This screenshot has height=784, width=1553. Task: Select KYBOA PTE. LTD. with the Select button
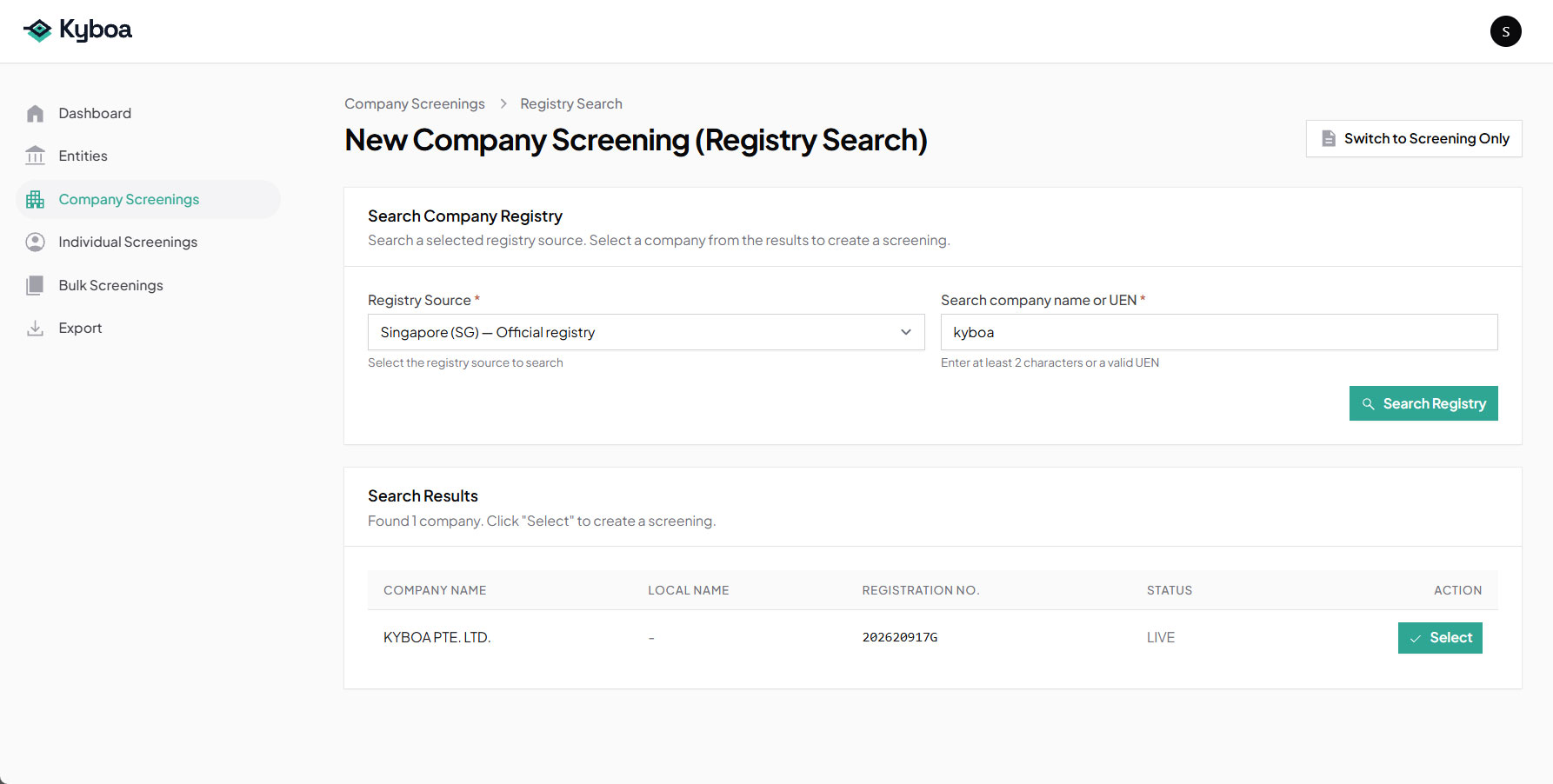[x=1440, y=638]
